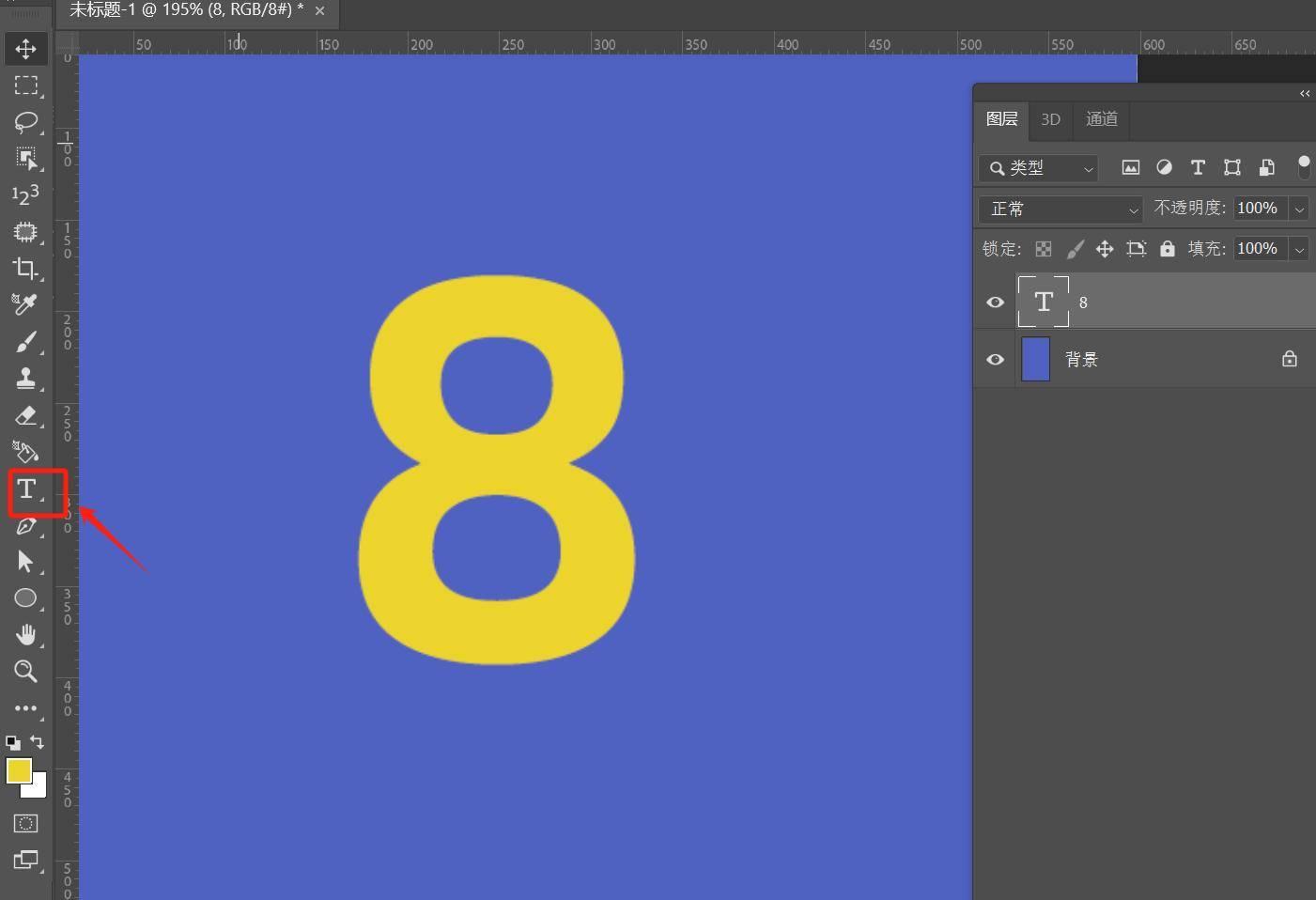
Task: Switch to the 通道 tab
Action: pos(1101,119)
